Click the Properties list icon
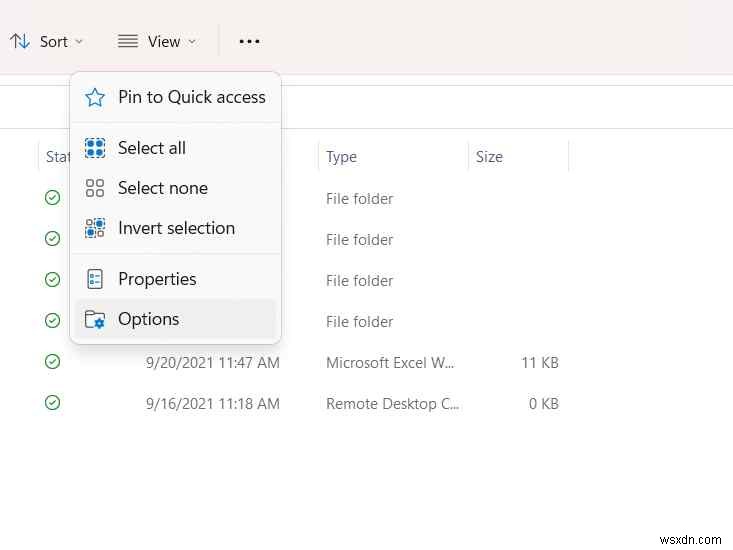This screenshot has height=550, width=733. pos(95,279)
